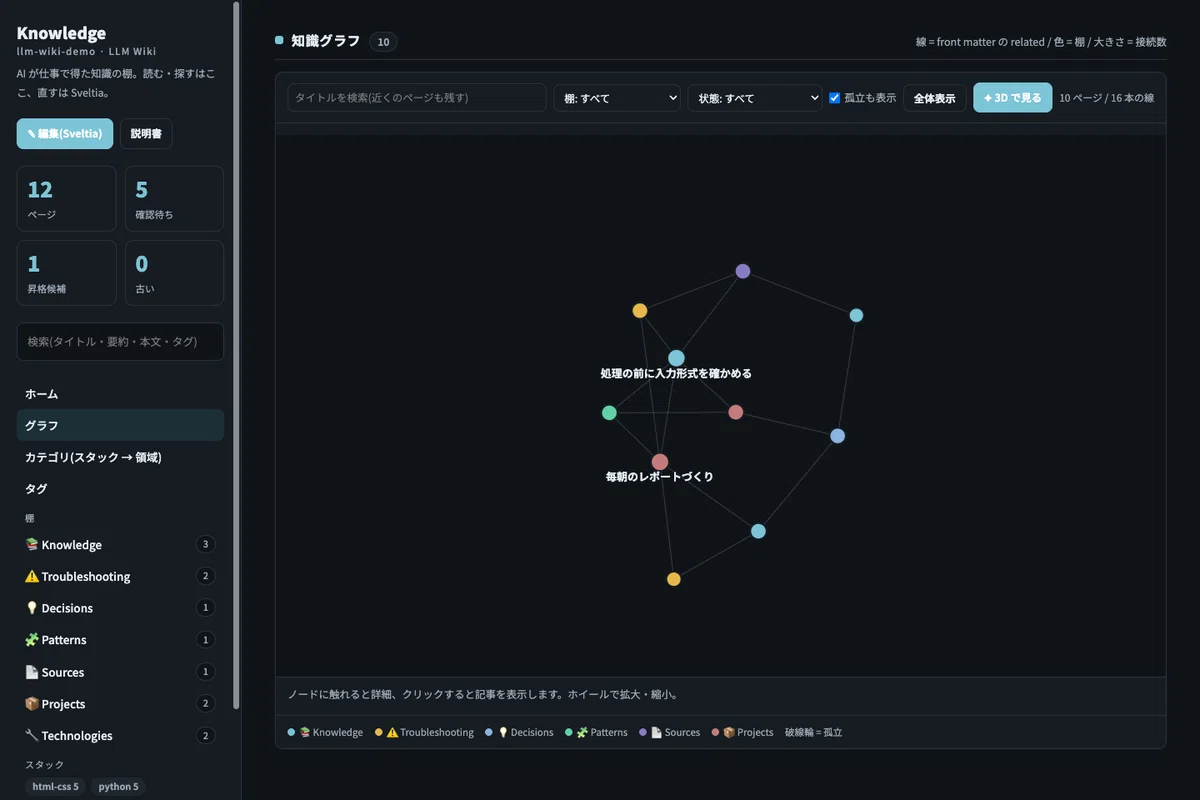This screenshot has width=1200, height=800.
Task: Toggle the 孤立も表示 checkbox
Action: point(835,98)
